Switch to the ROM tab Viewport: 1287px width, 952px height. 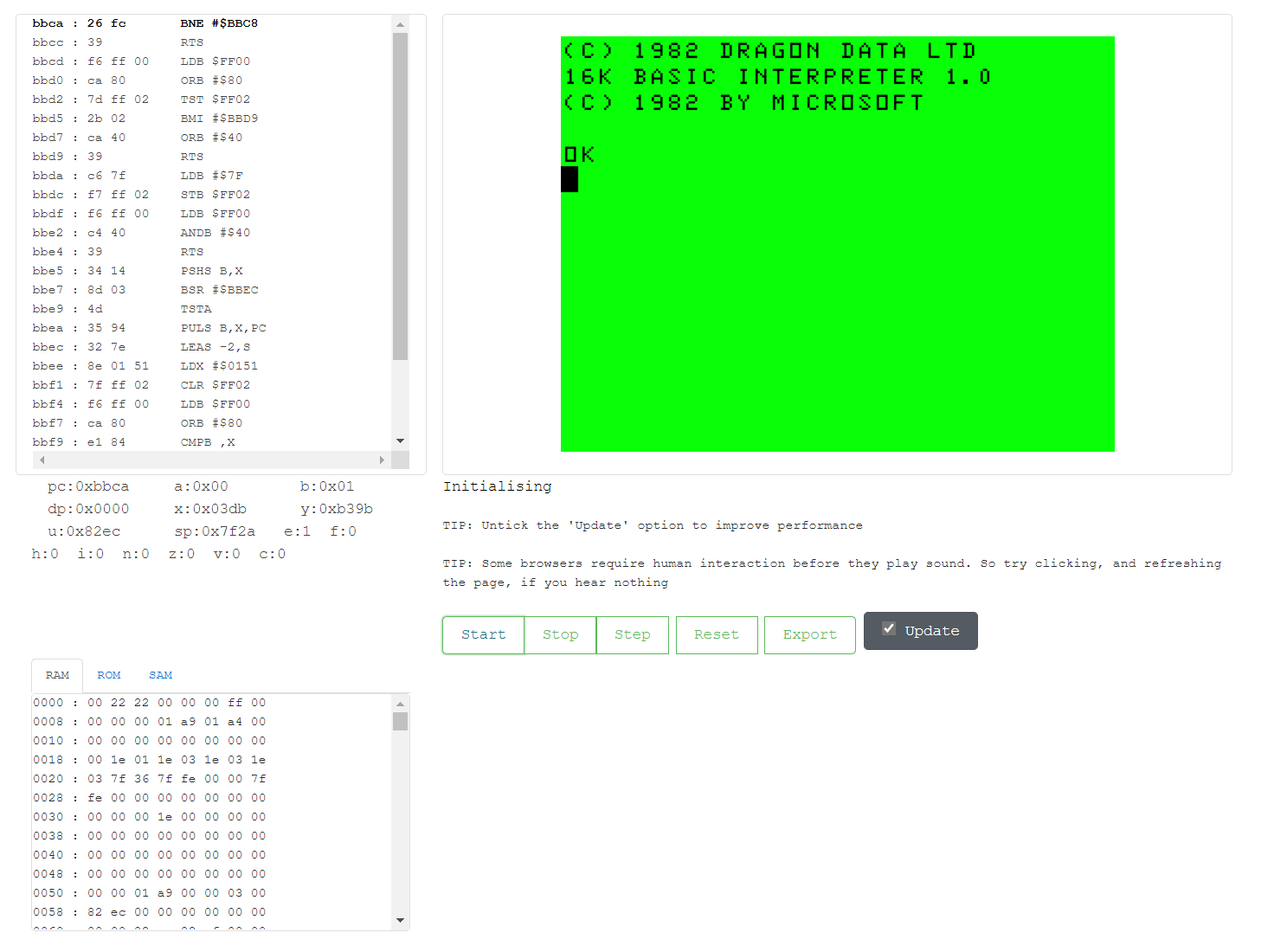tap(109, 675)
